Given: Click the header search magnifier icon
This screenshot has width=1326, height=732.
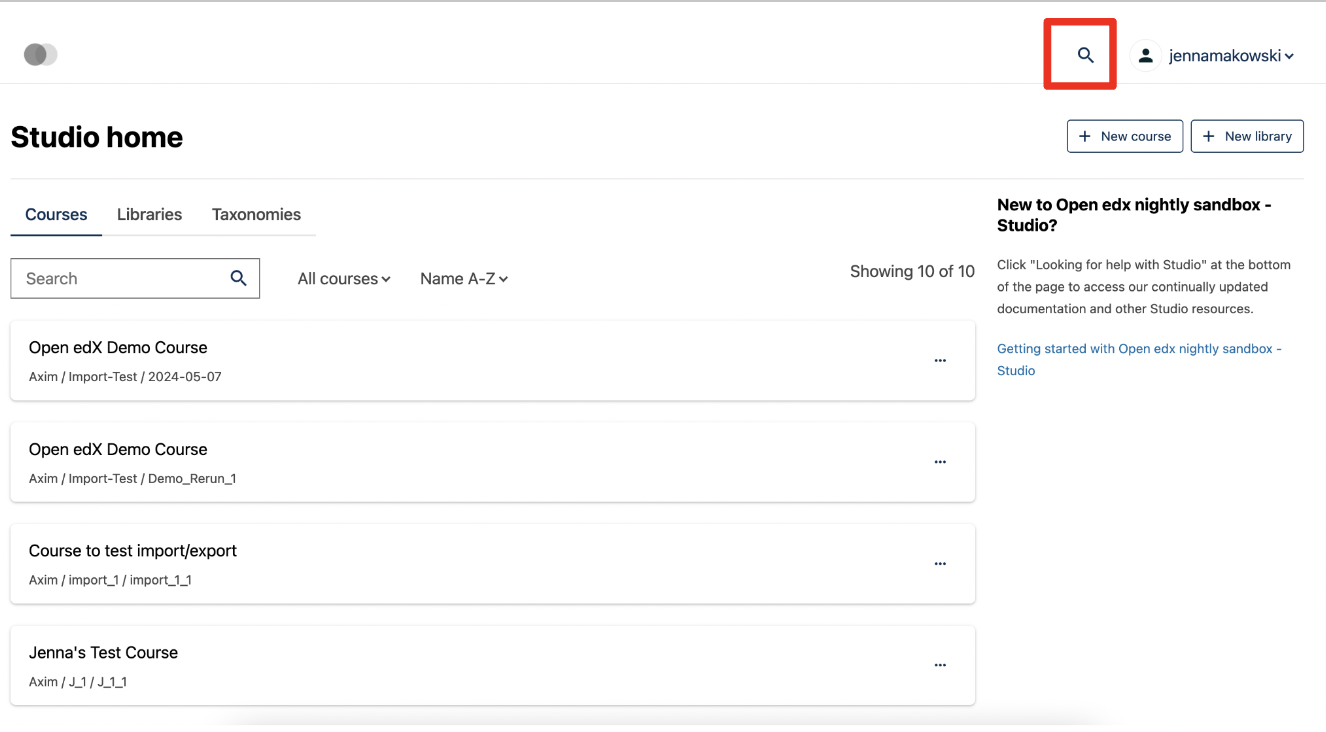Looking at the screenshot, I should tap(1085, 56).
